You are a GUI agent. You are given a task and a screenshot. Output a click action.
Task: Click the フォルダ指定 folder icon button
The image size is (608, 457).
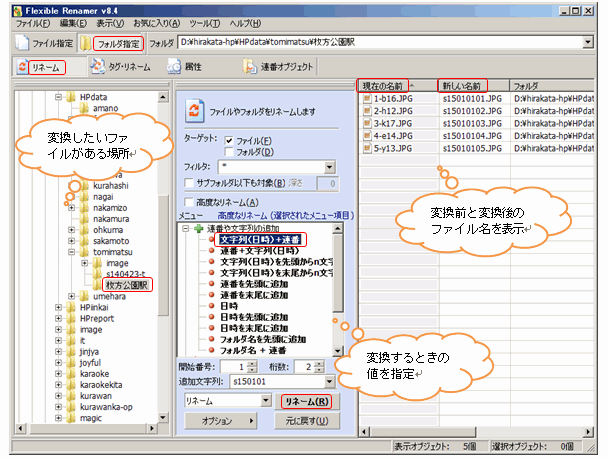tap(88, 44)
